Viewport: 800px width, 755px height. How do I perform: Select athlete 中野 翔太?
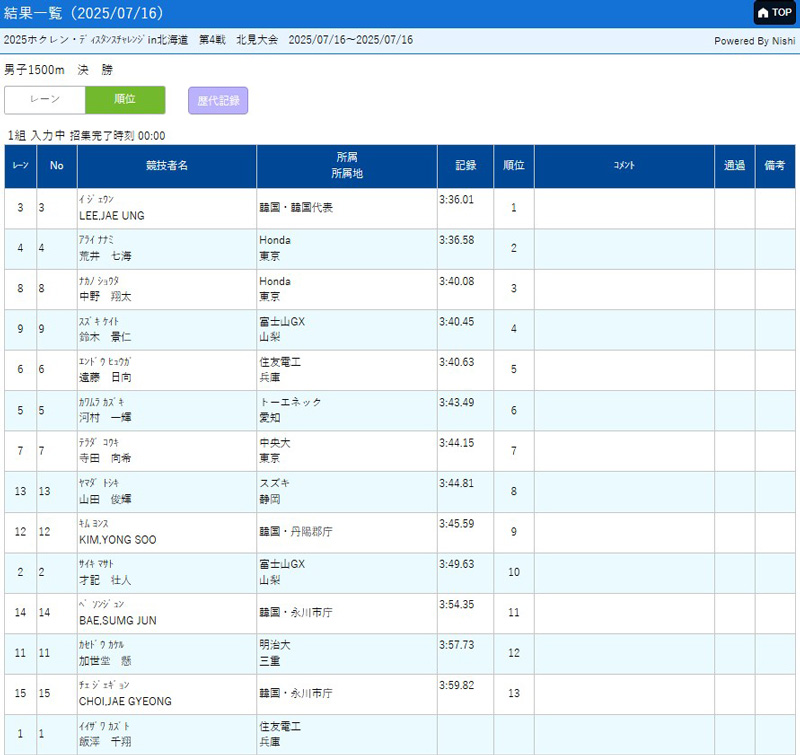(x=105, y=296)
